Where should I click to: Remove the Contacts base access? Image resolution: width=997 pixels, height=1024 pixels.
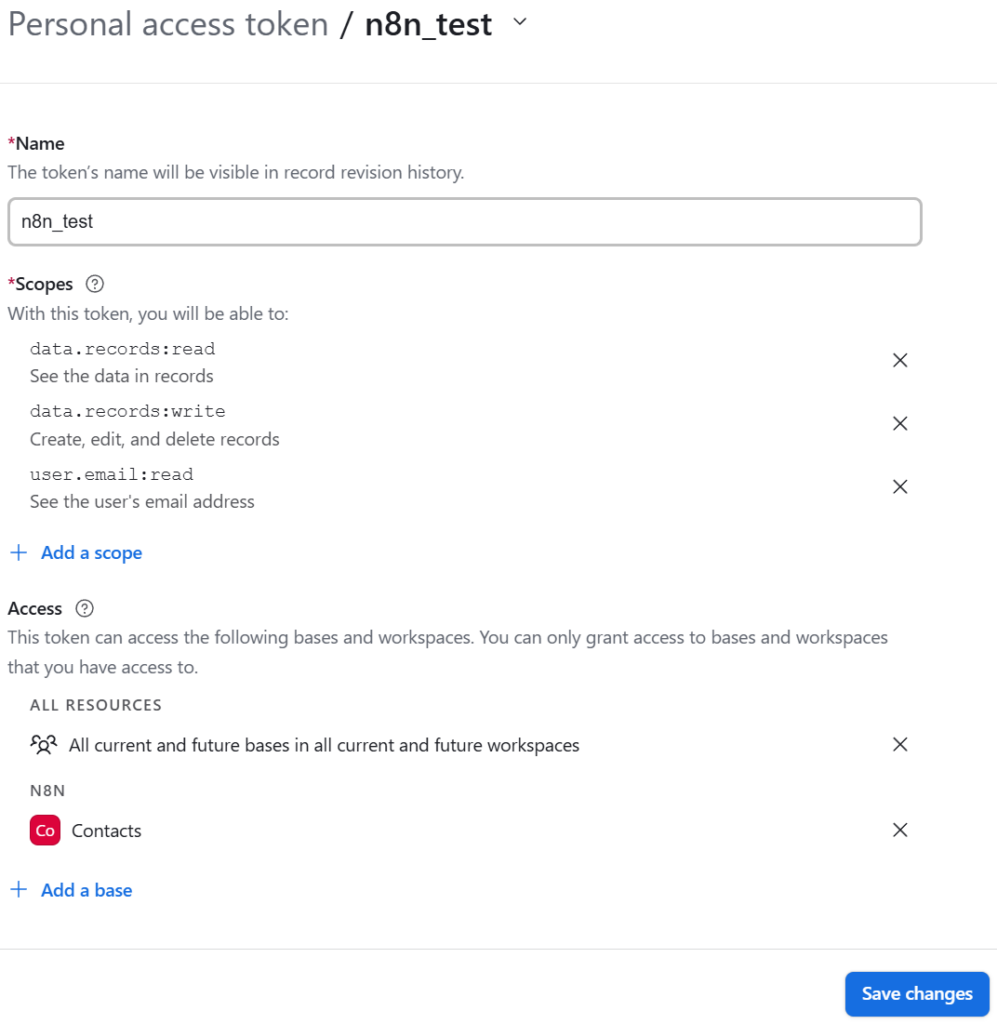click(x=900, y=829)
